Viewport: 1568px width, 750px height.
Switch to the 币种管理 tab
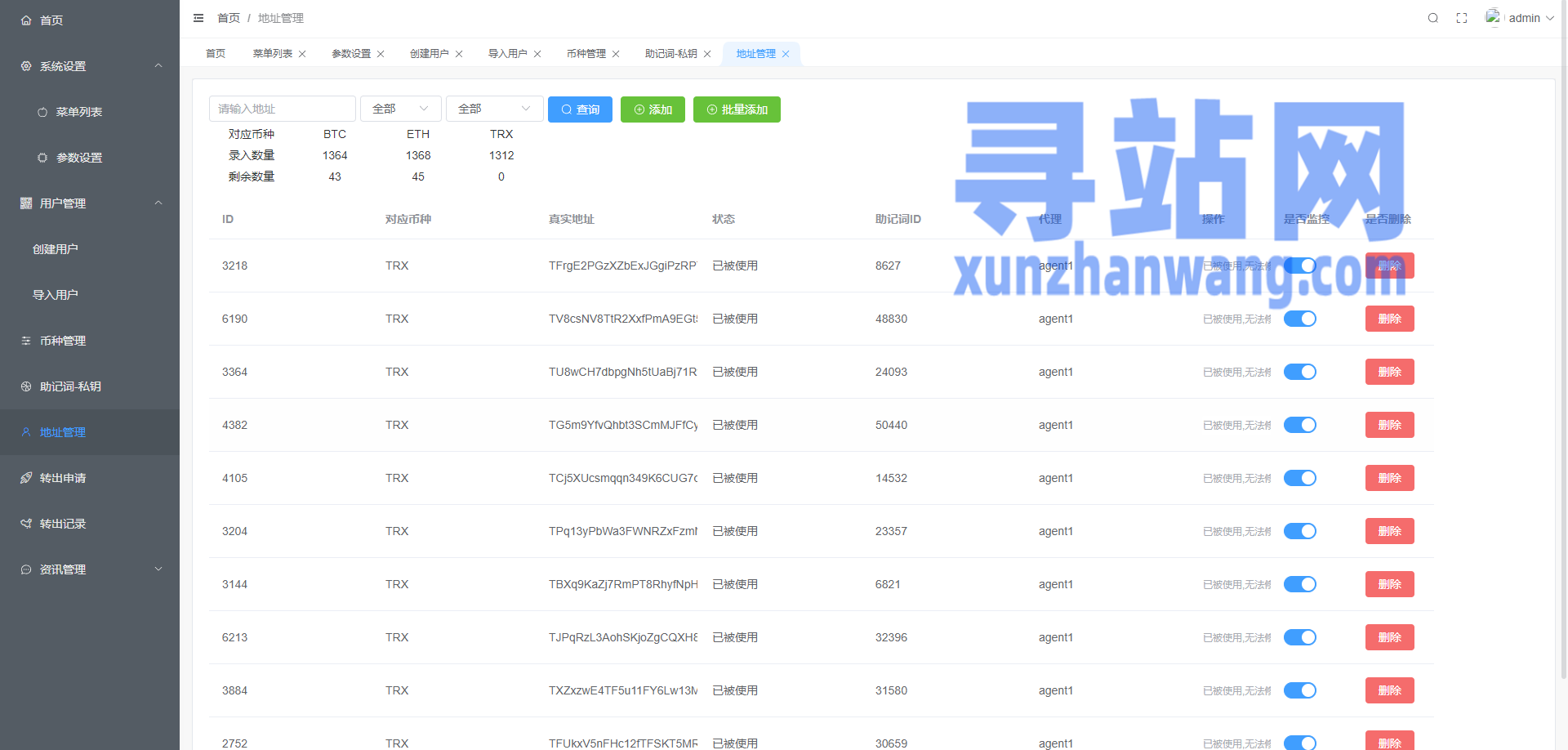click(x=586, y=54)
